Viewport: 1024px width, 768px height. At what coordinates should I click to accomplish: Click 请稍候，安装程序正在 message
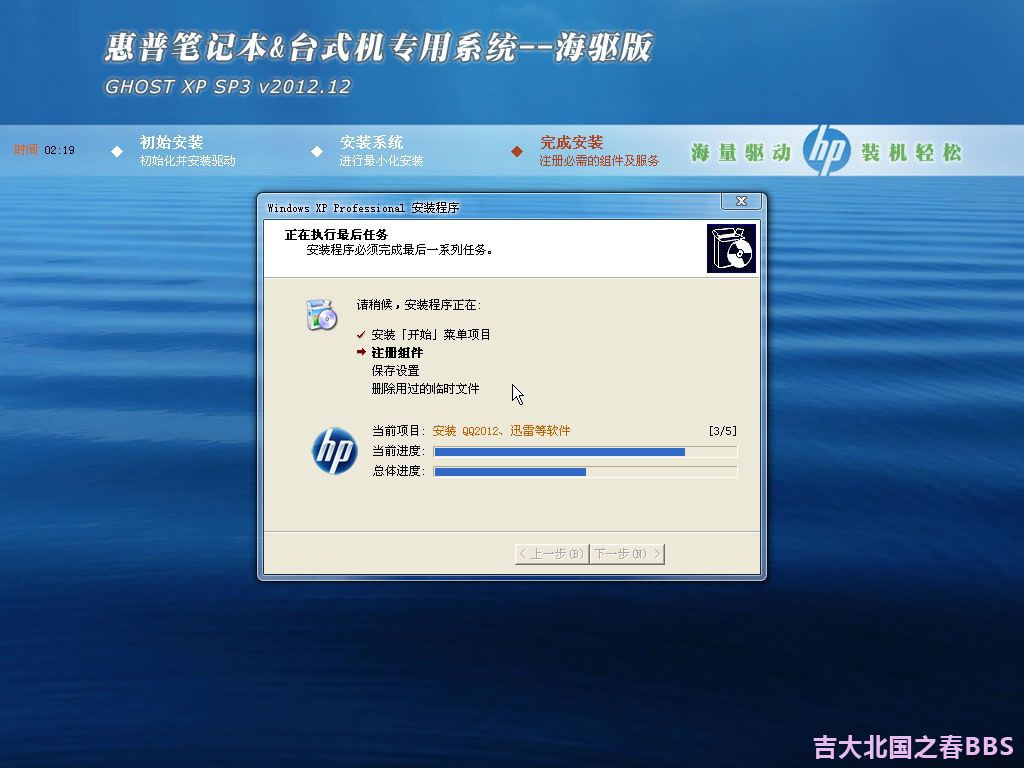coord(419,304)
